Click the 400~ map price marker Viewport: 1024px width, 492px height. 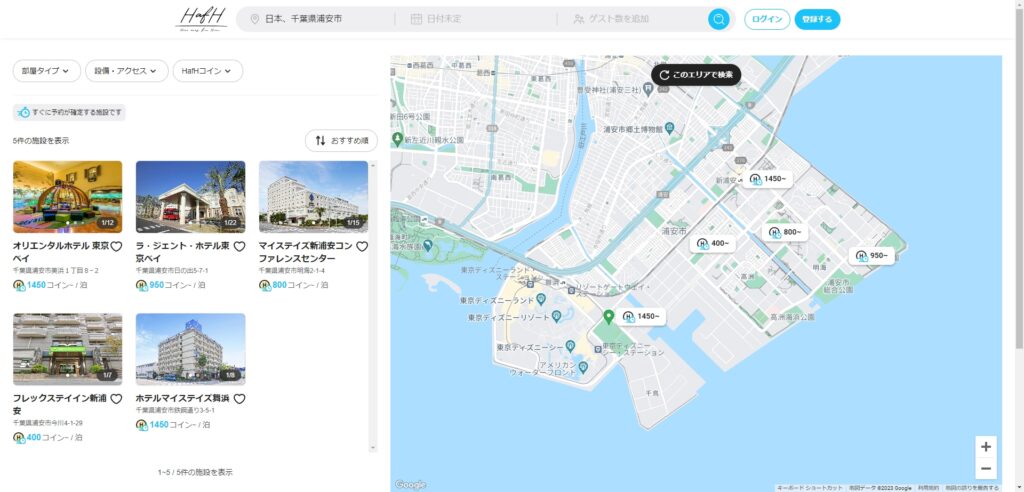click(712, 243)
